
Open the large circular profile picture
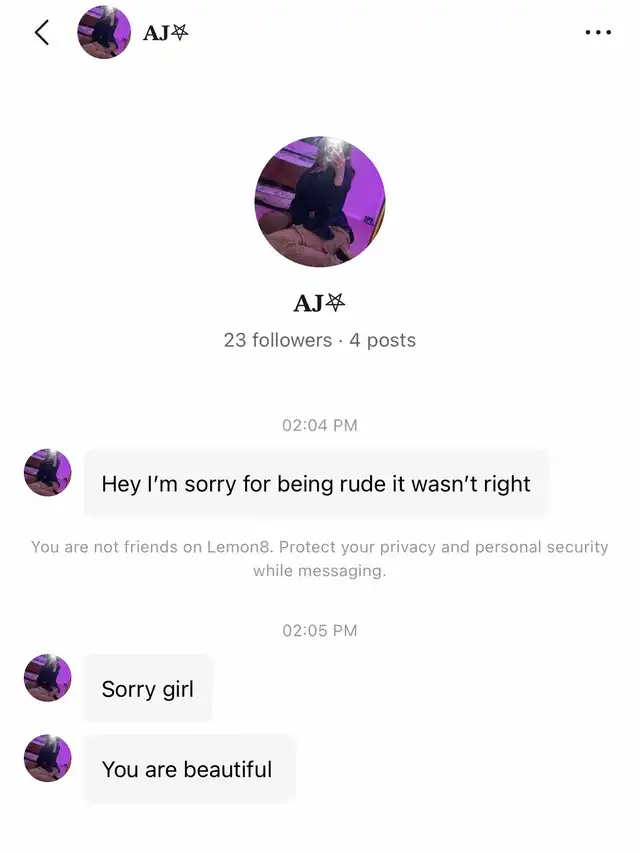coord(320,202)
